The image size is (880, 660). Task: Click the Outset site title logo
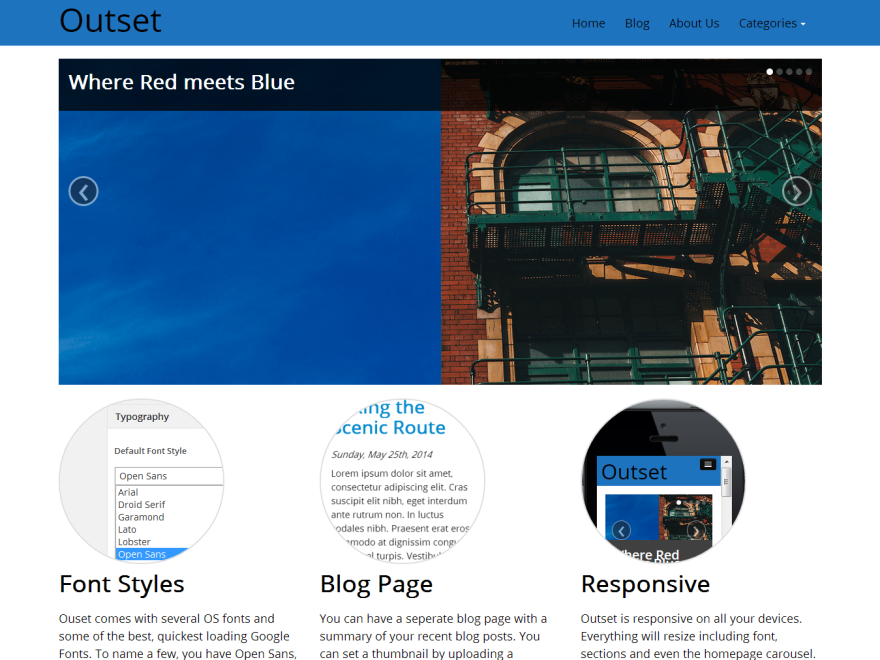[110, 21]
